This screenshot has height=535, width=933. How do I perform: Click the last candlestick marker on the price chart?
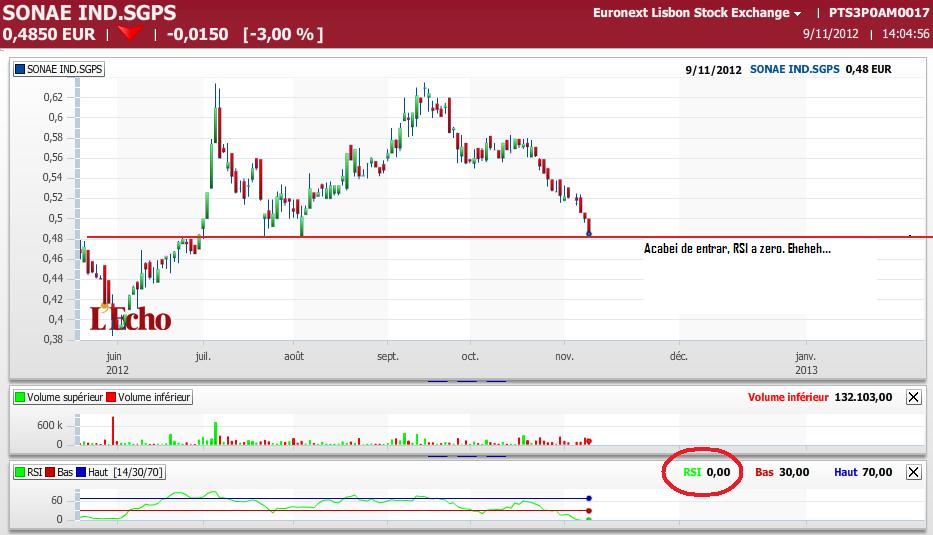(x=589, y=234)
